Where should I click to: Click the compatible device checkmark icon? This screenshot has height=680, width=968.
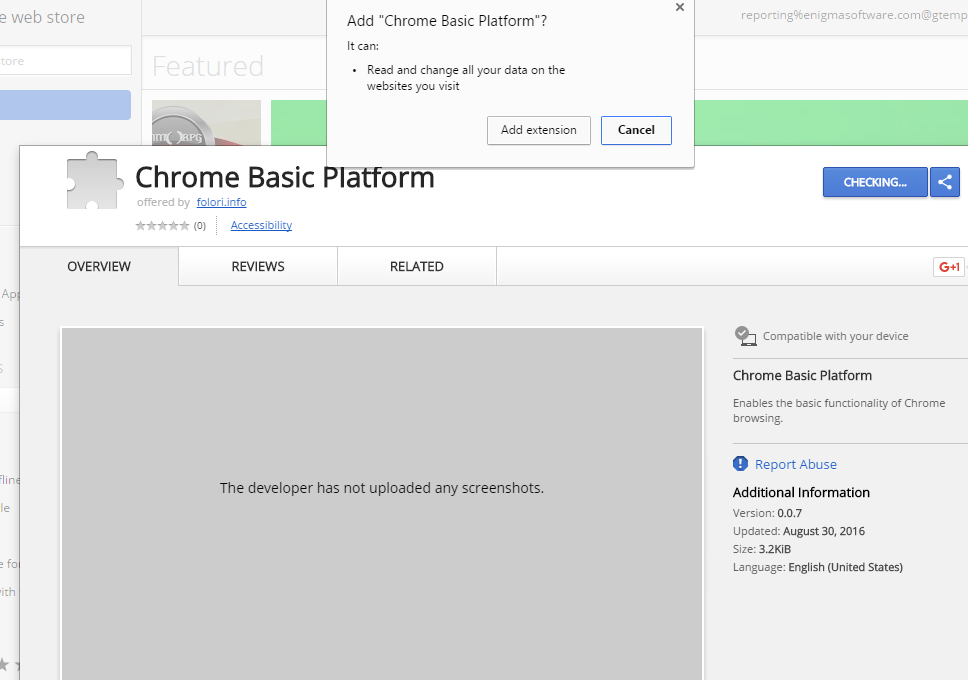click(x=745, y=336)
